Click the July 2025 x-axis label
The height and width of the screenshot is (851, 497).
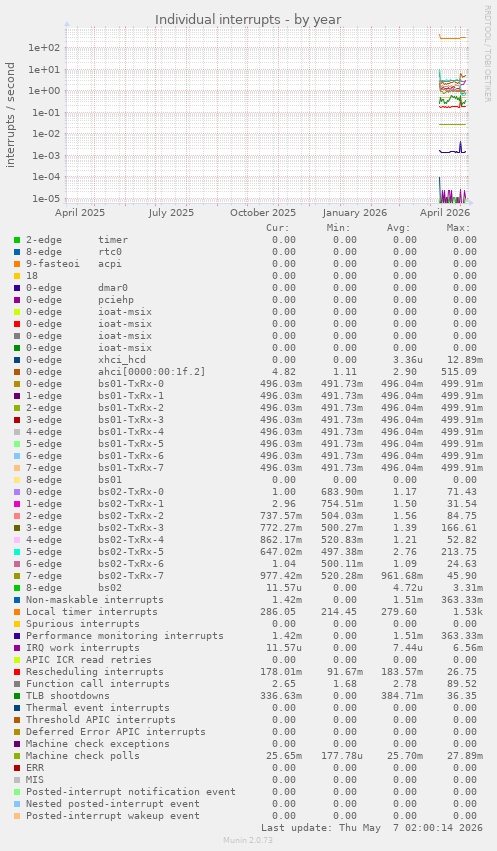click(x=171, y=213)
